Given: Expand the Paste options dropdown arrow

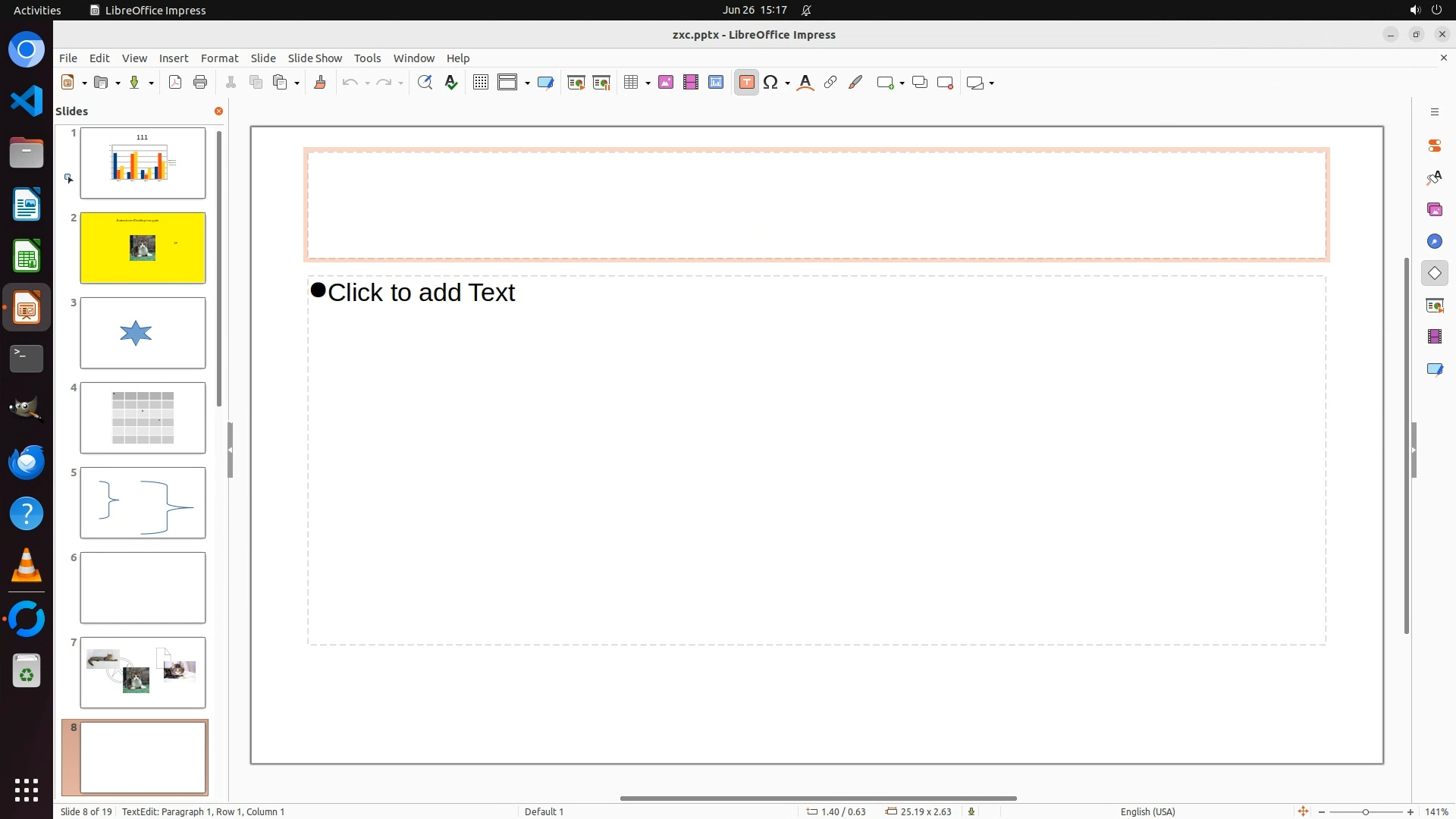Looking at the screenshot, I should pyautogui.click(x=297, y=83).
